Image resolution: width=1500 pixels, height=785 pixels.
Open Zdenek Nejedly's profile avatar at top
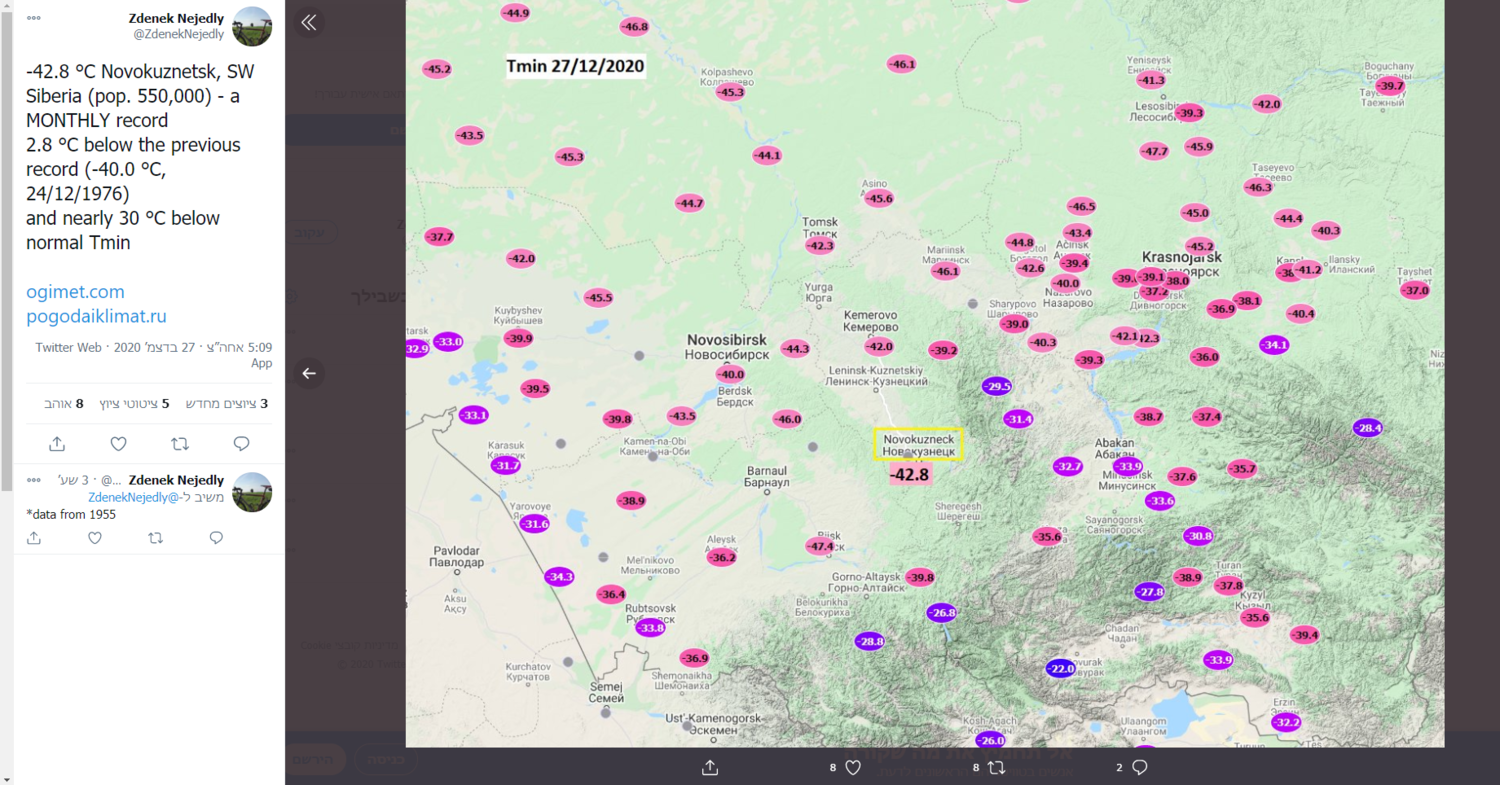tap(252, 26)
